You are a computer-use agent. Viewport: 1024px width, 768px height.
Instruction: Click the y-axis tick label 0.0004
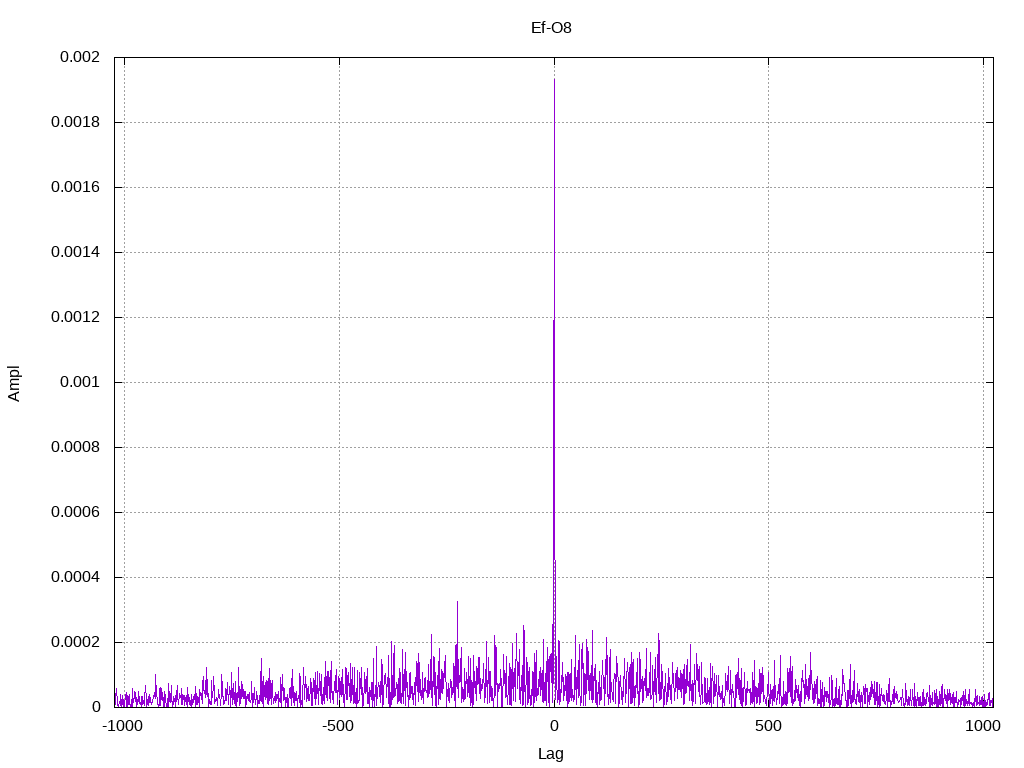click(76, 577)
